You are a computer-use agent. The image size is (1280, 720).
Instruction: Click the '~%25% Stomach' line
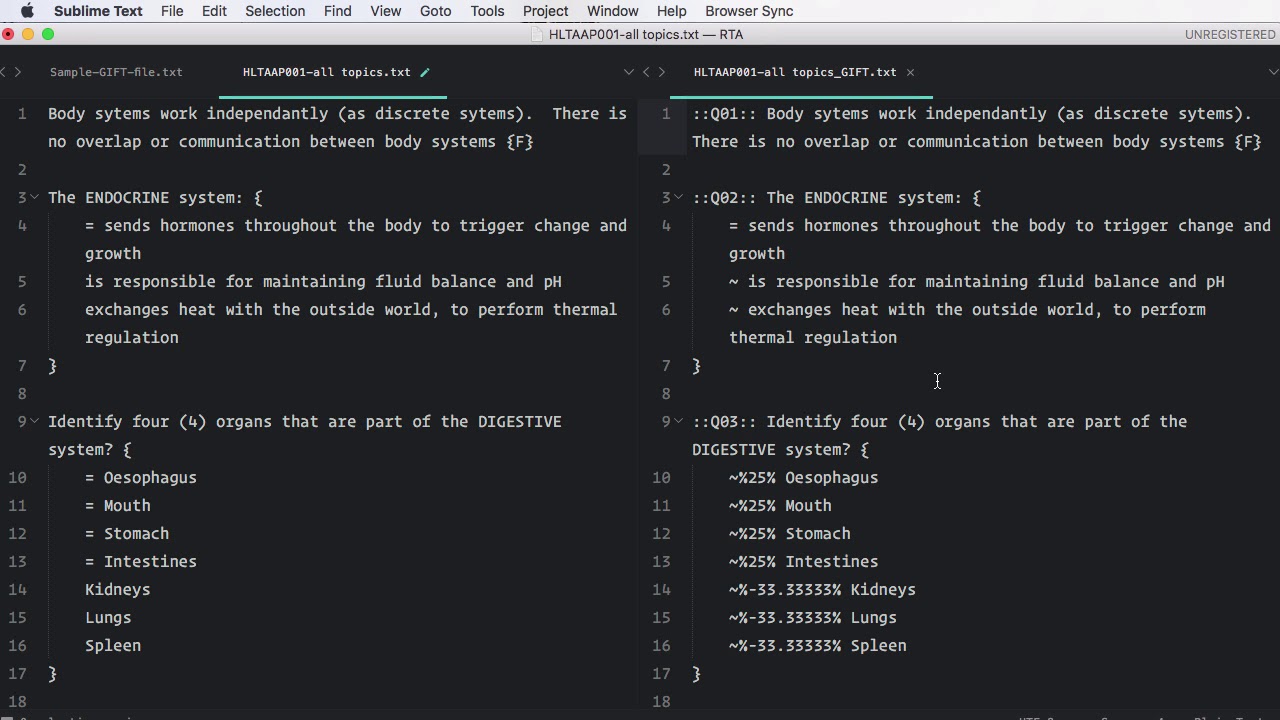tap(790, 533)
